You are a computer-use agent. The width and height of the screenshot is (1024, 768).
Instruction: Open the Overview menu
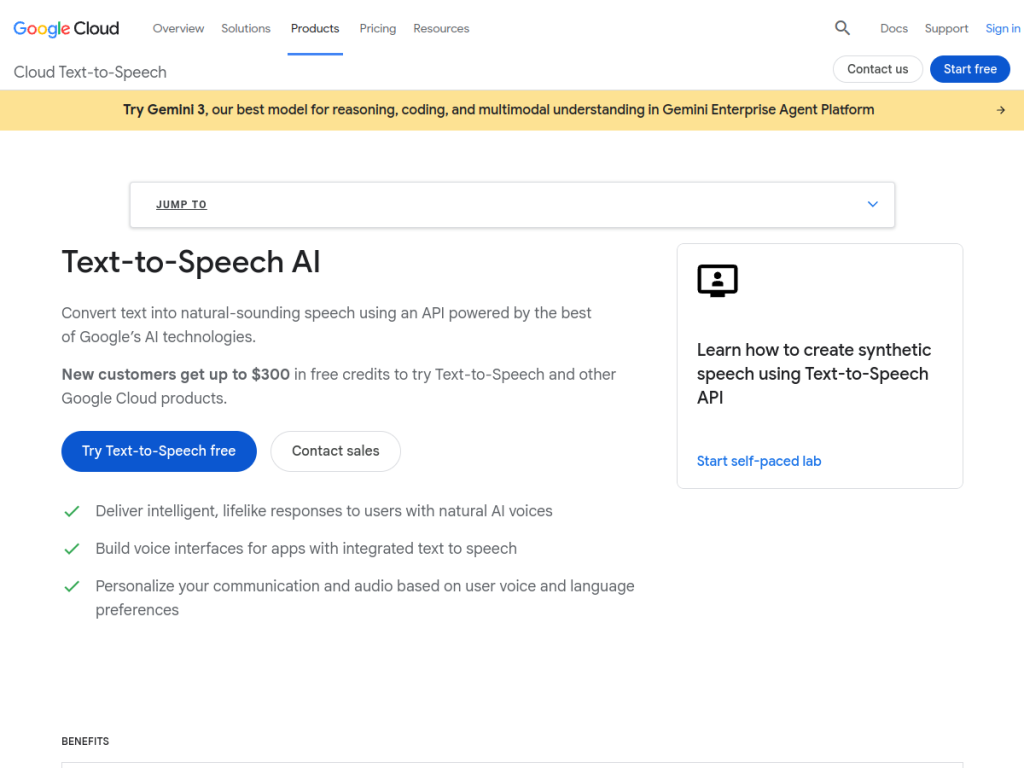[x=178, y=28]
